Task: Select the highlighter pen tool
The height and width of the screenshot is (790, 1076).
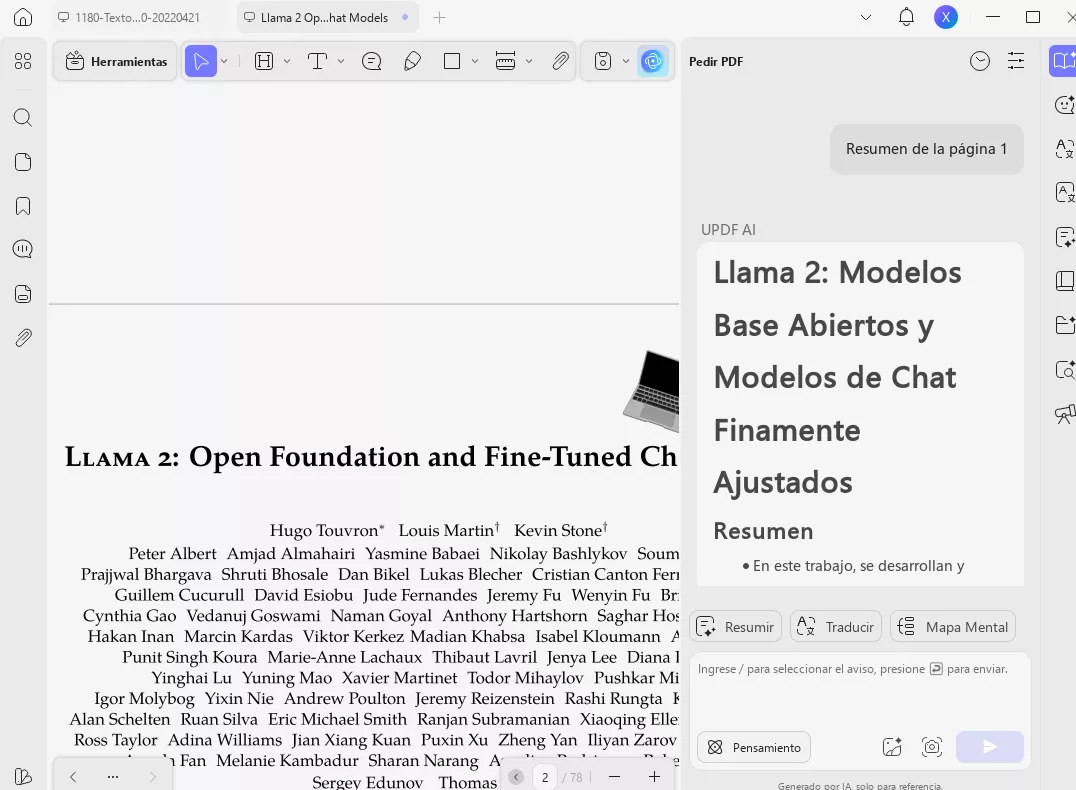Action: [412, 62]
